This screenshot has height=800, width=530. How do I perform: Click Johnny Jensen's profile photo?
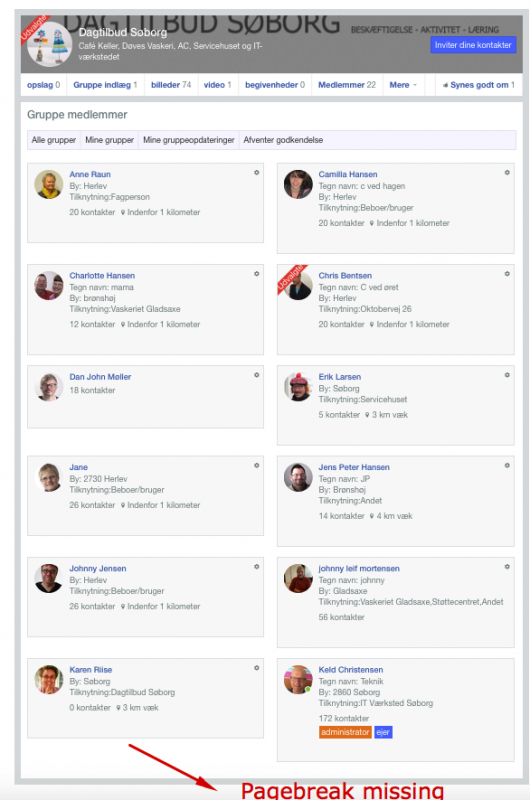coord(48,578)
